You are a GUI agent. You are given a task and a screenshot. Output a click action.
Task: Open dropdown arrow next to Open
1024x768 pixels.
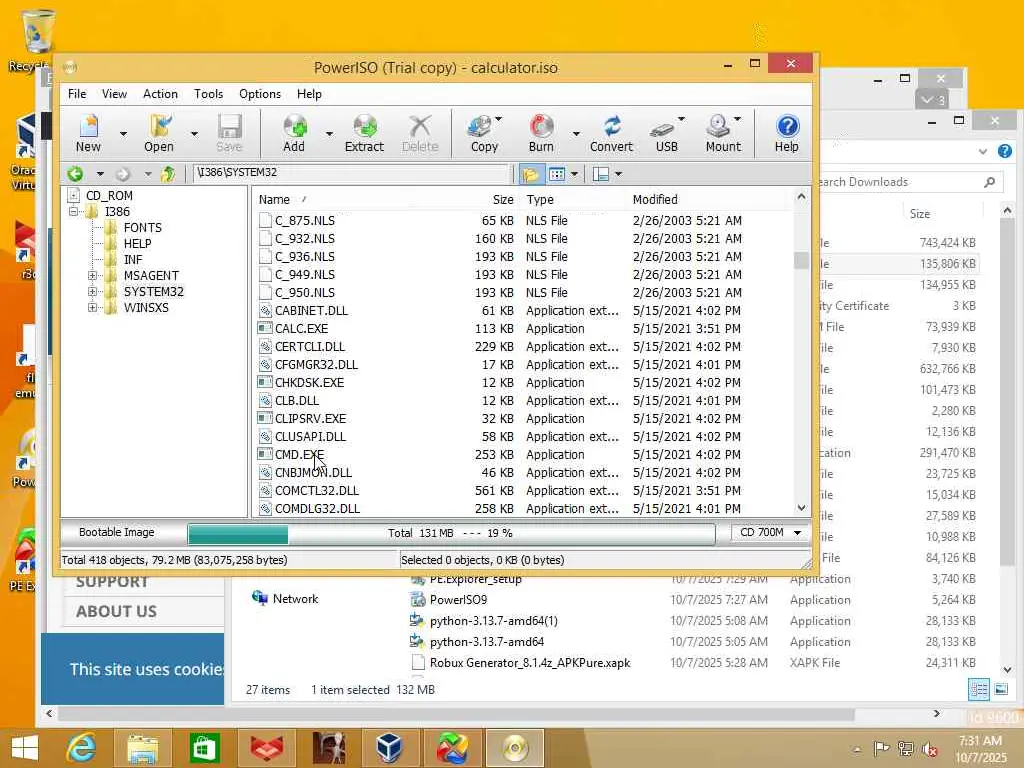[x=194, y=134]
